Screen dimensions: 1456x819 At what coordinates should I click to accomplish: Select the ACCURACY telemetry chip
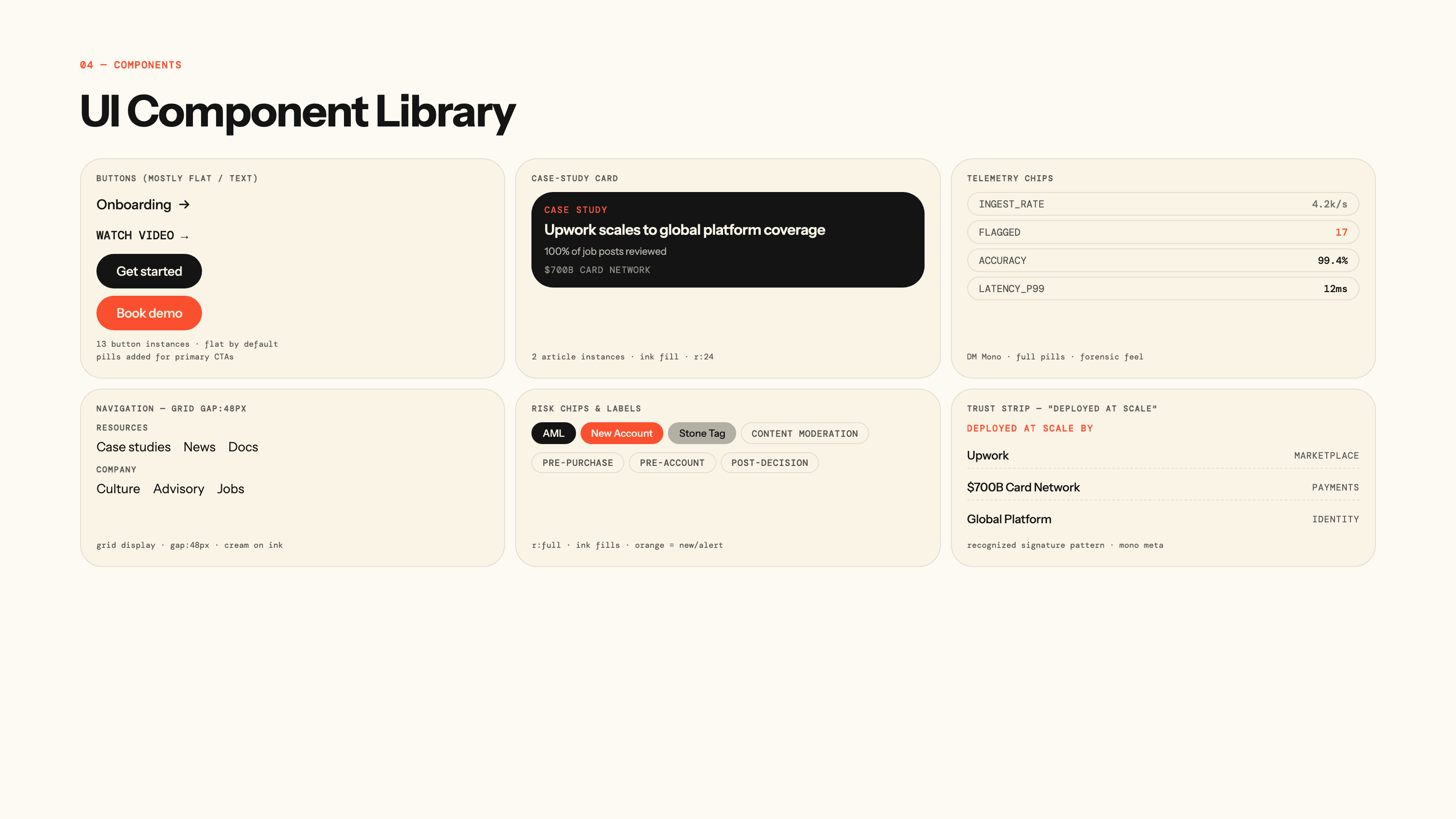tap(1163, 261)
